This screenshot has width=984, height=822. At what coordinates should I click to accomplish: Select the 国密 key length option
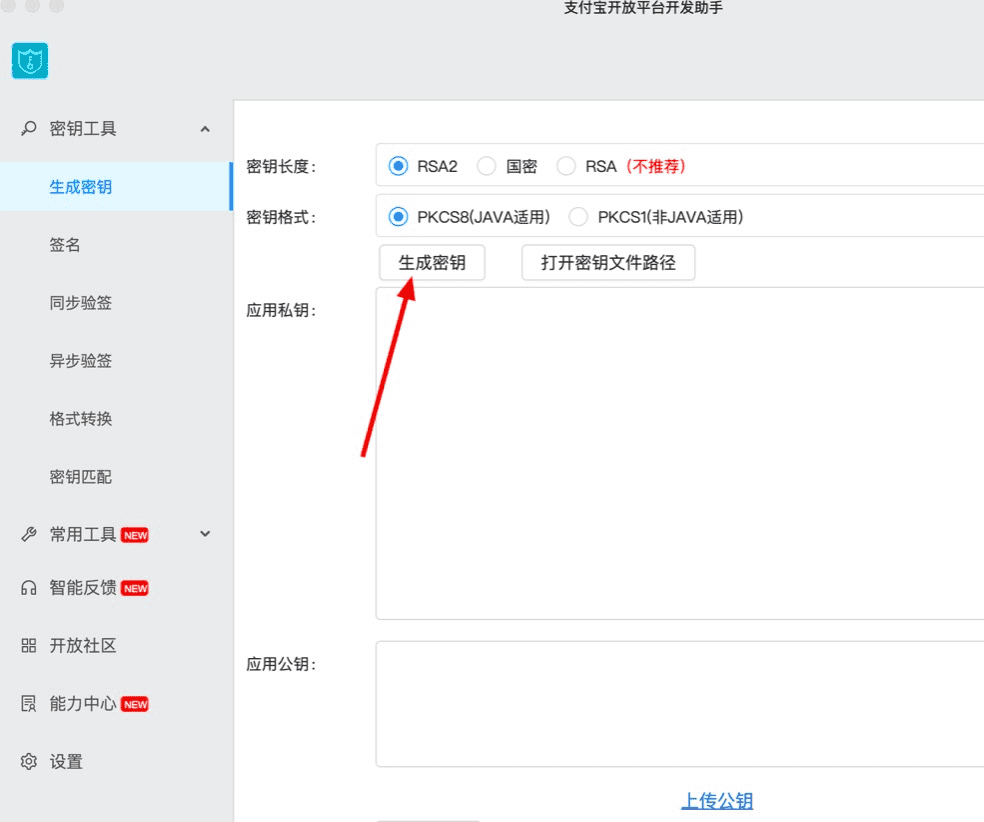pos(486,166)
